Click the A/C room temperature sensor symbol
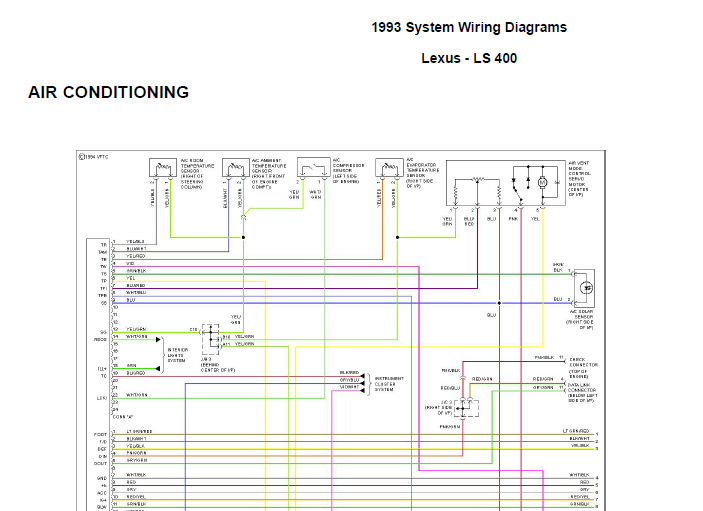 (163, 168)
